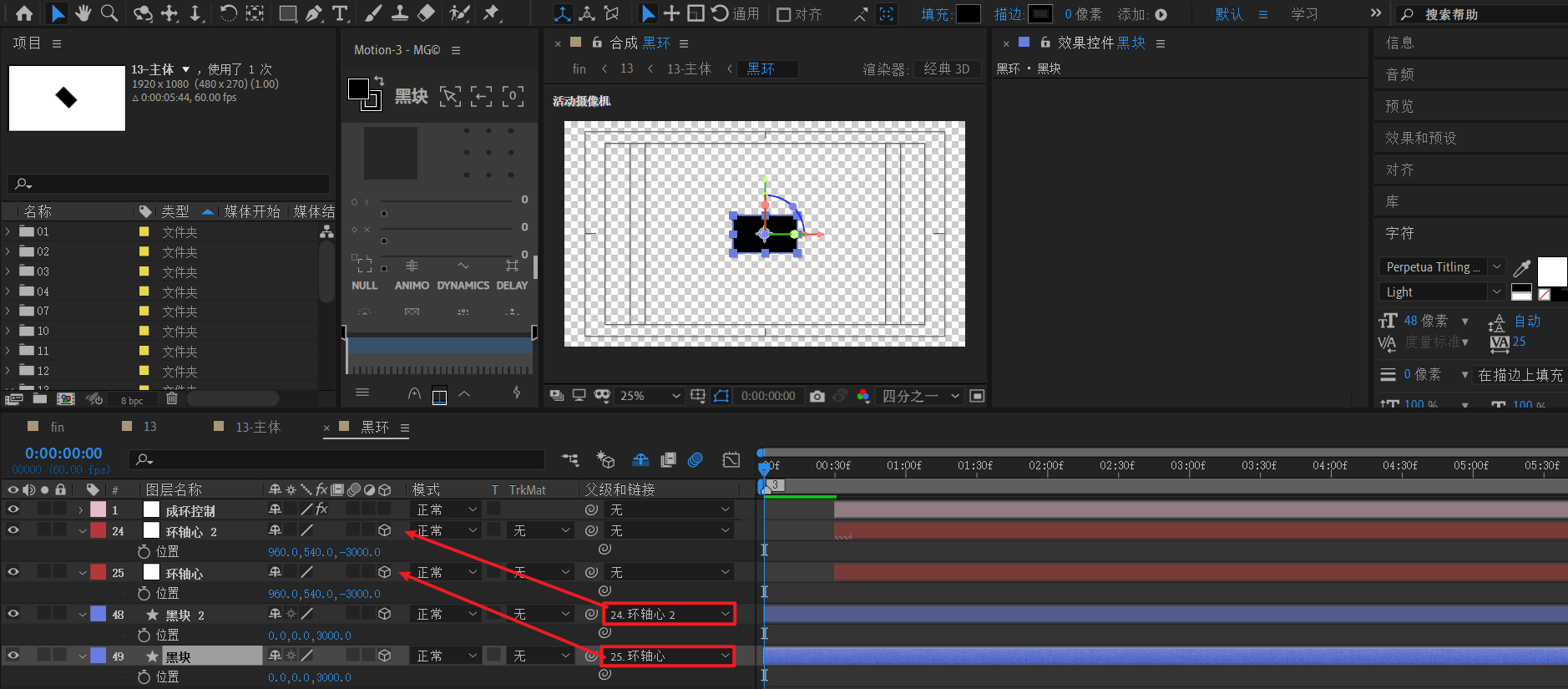The image size is (1568, 689).
Task: Select the Zoom magnifier tool
Action: [109, 13]
